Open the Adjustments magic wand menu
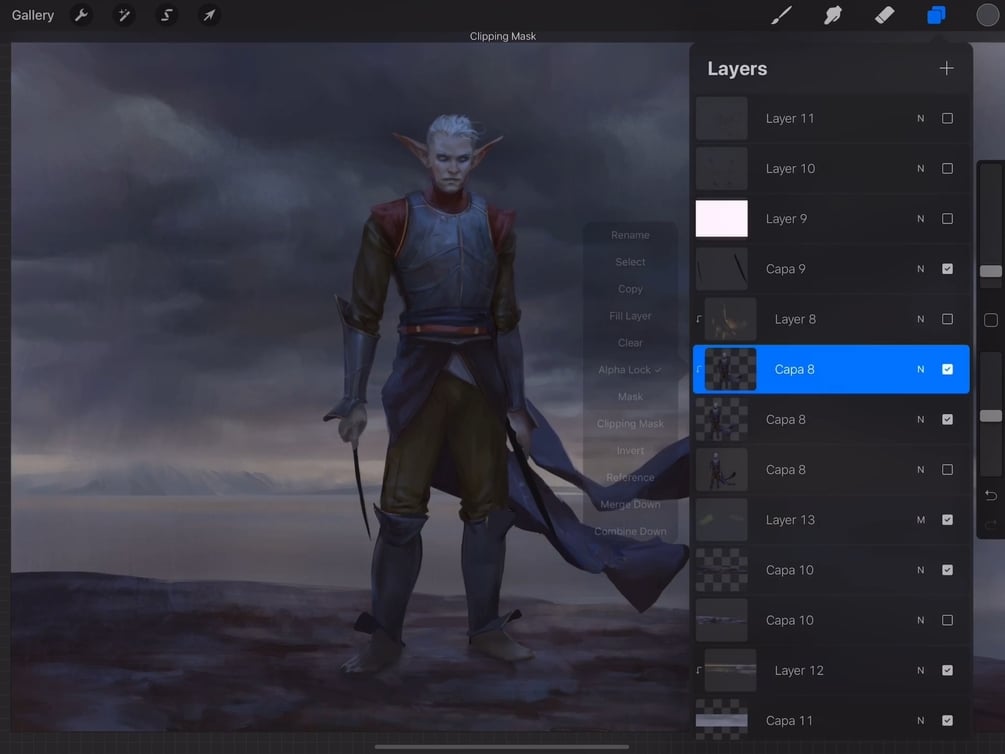The image size is (1005, 754). (124, 15)
